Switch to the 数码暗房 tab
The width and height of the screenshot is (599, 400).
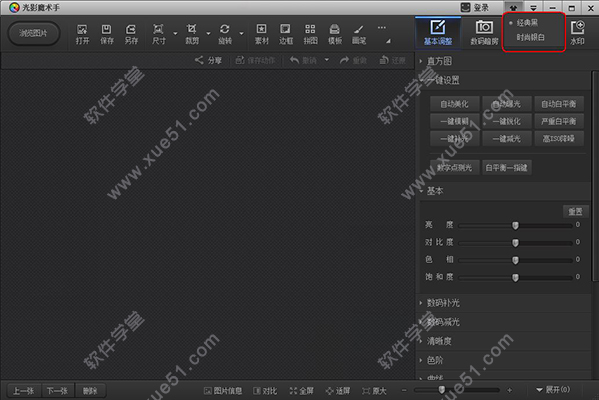(484, 33)
